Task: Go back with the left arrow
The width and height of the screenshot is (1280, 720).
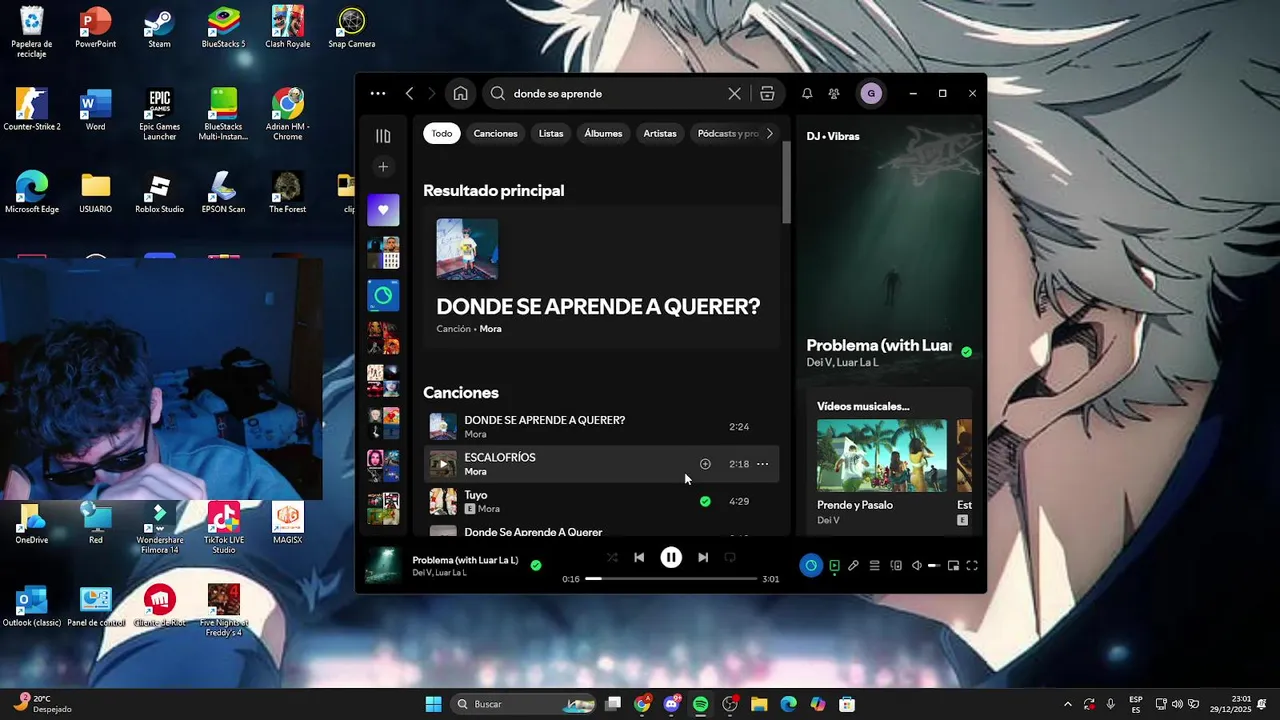Action: [x=410, y=93]
